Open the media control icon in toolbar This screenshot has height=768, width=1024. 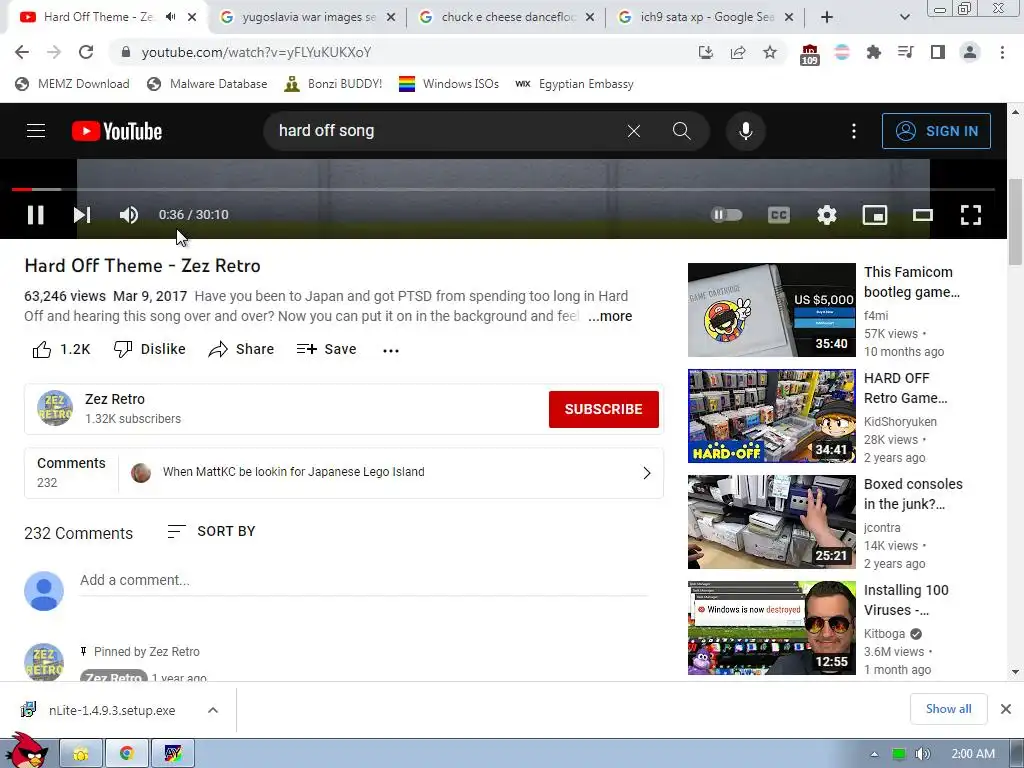(905, 52)
